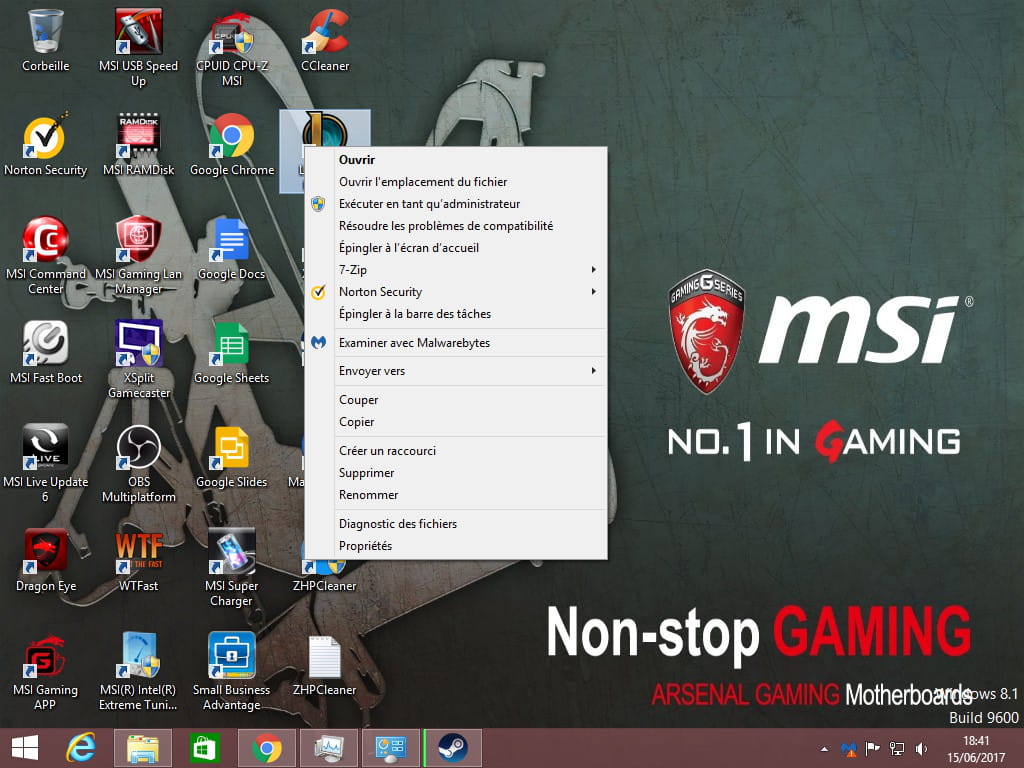
Task: Open the Windows Start button
Action: pyautogui.click(x=25, y=748)
